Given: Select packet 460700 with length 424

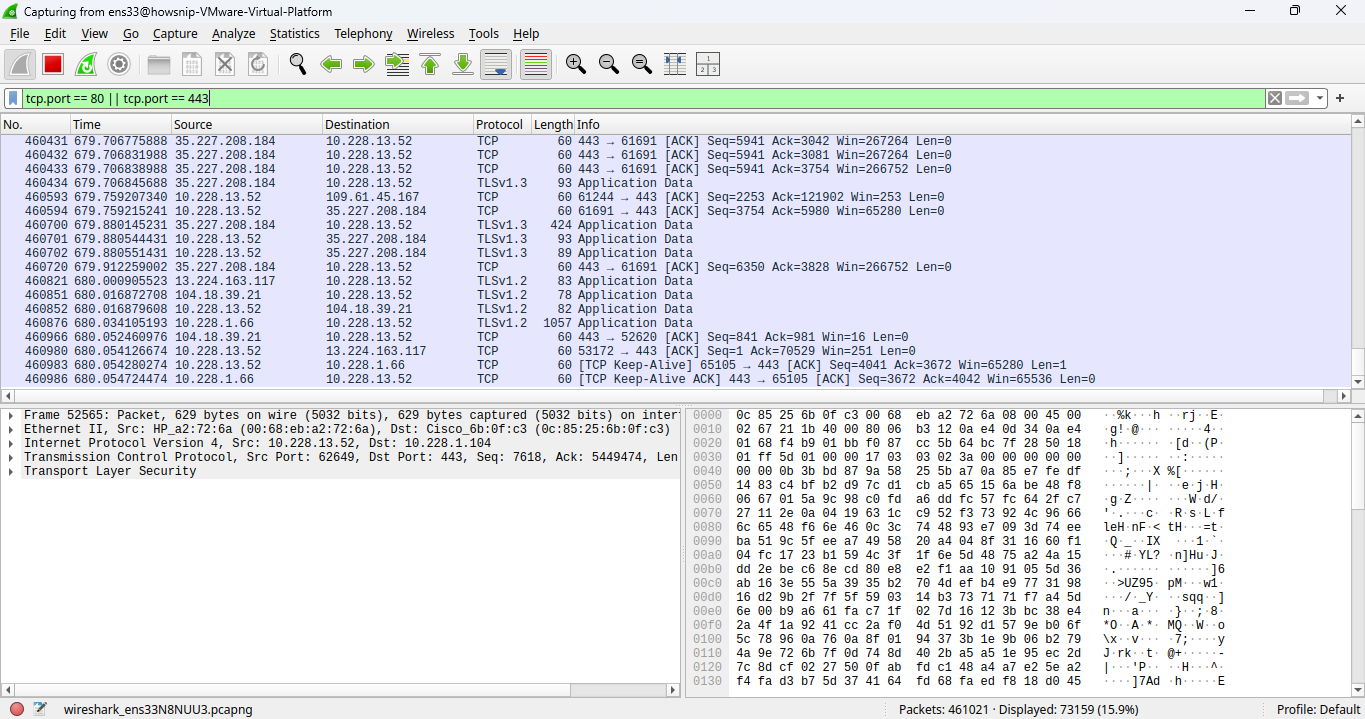Looking at the screenshot, I should click(x=675, y=225).
